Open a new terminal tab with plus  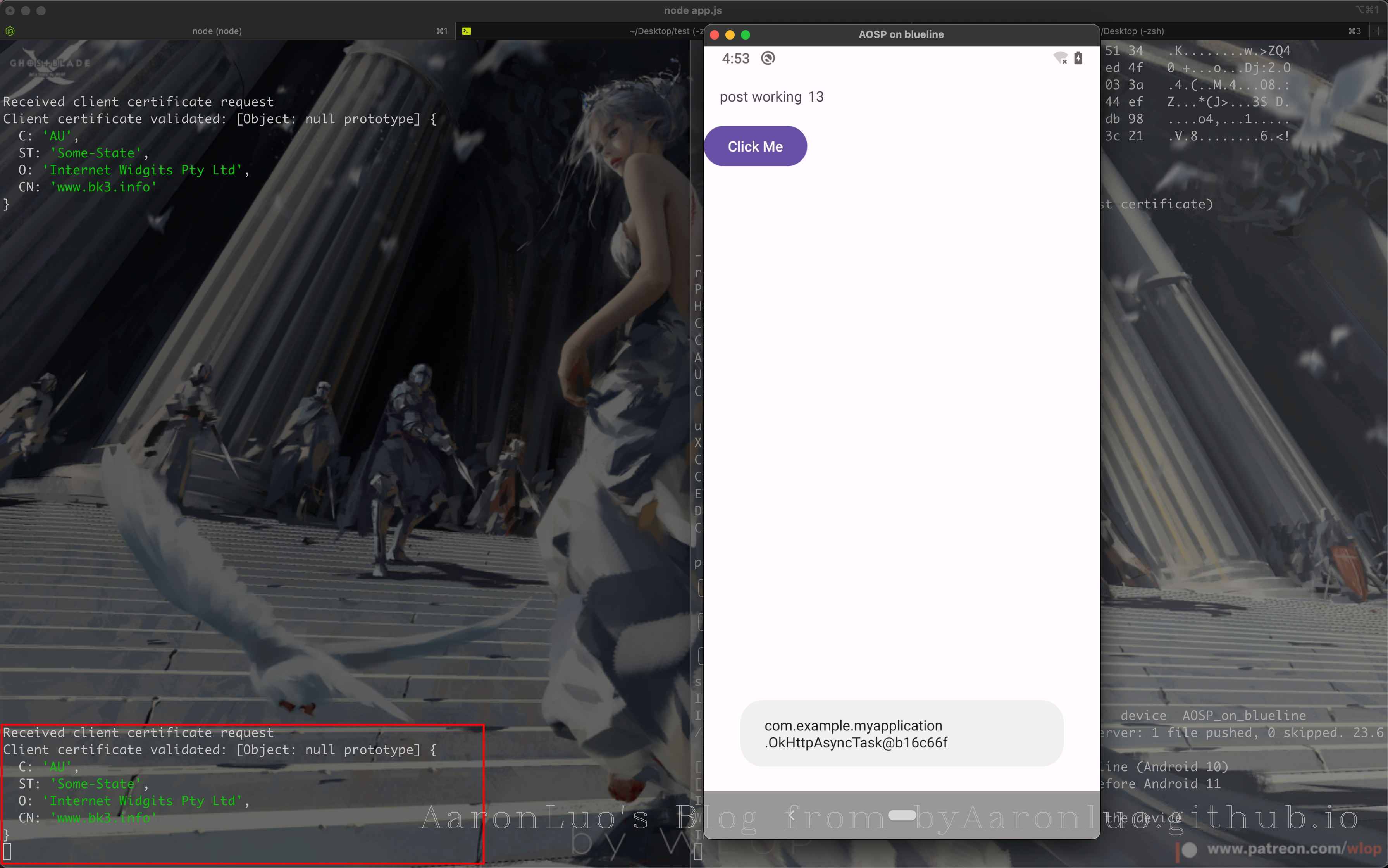(x=1378, y=31)
